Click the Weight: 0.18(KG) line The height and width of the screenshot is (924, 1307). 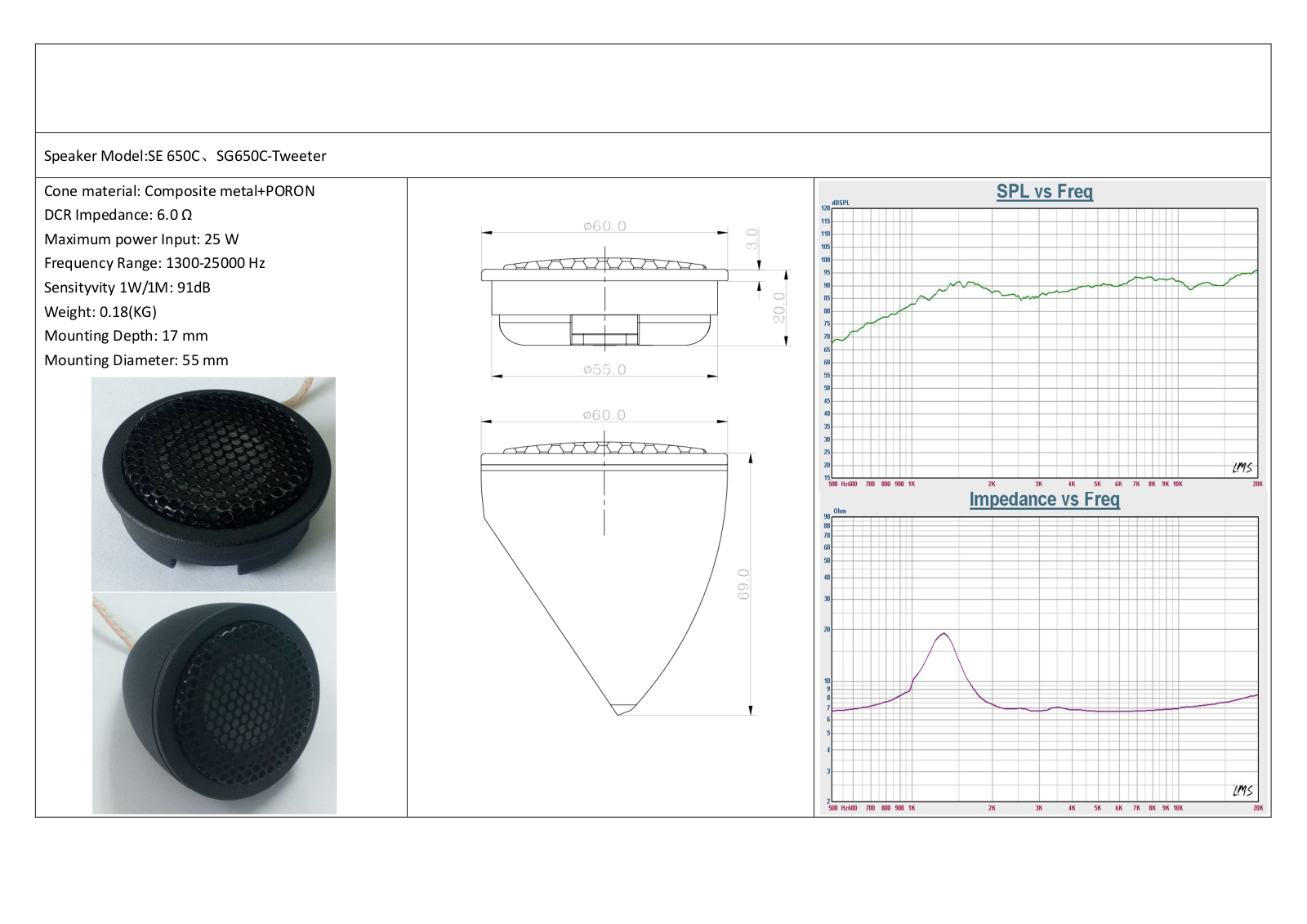(x=100, y=312)
